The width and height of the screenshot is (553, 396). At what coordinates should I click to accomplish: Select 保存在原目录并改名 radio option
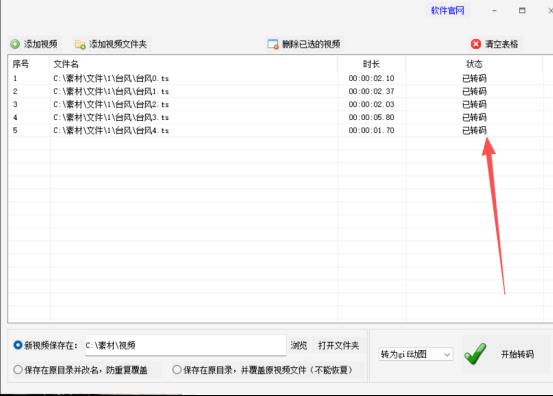(18, 370)
